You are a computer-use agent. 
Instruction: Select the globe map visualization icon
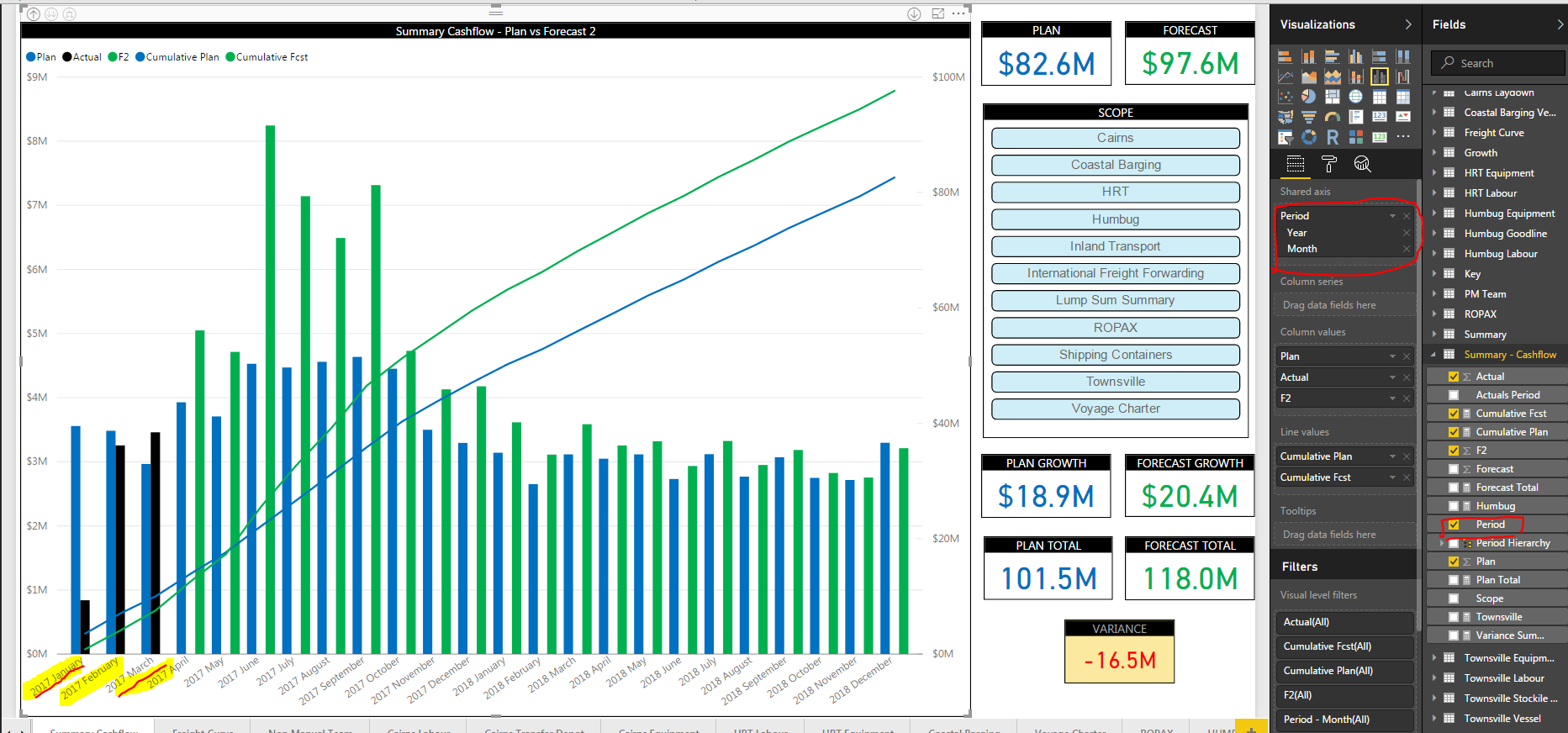tap(1356, 97)
